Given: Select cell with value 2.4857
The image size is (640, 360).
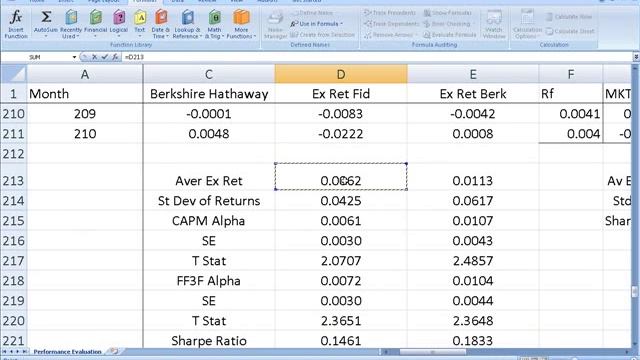Looking at the screenshot, I should click(x=473, y=260).
